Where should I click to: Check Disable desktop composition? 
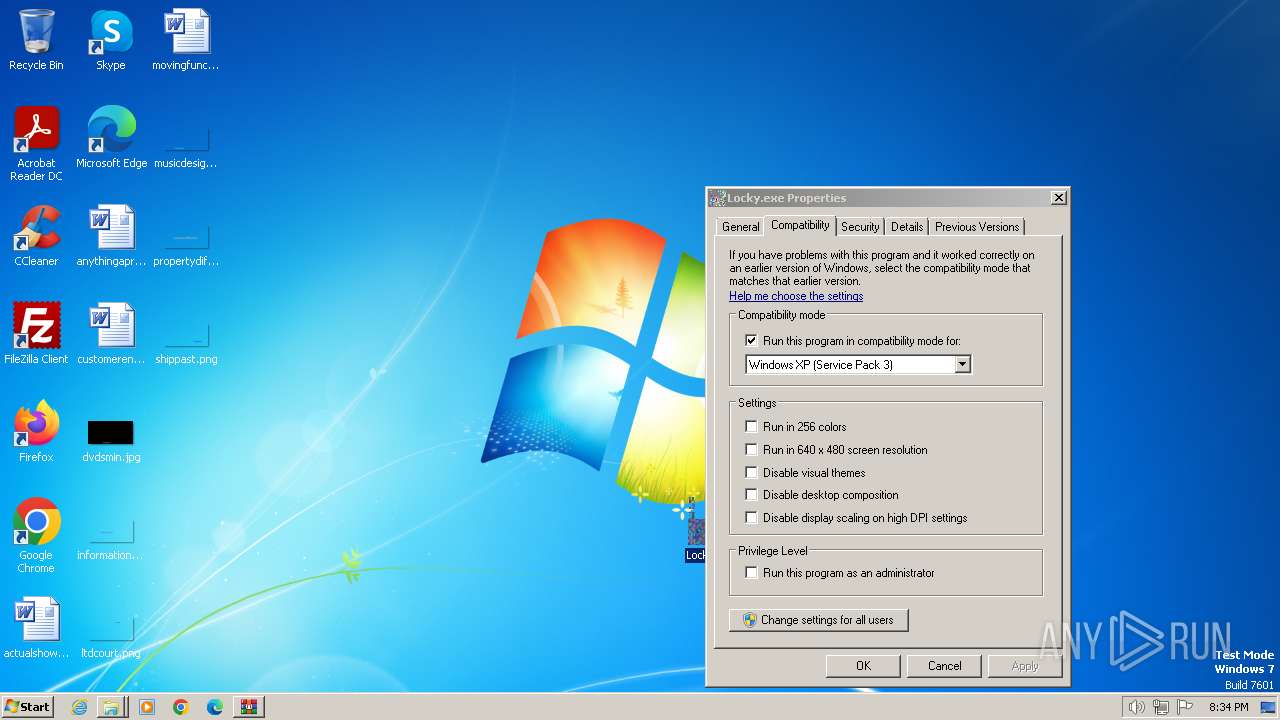click(752, 495)
